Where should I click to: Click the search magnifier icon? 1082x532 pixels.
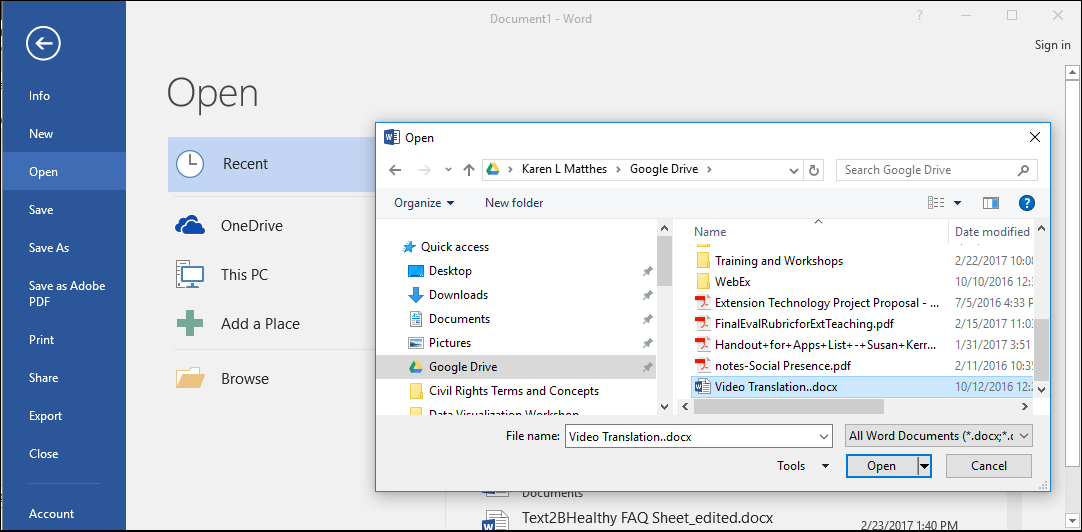(1023, 170)
